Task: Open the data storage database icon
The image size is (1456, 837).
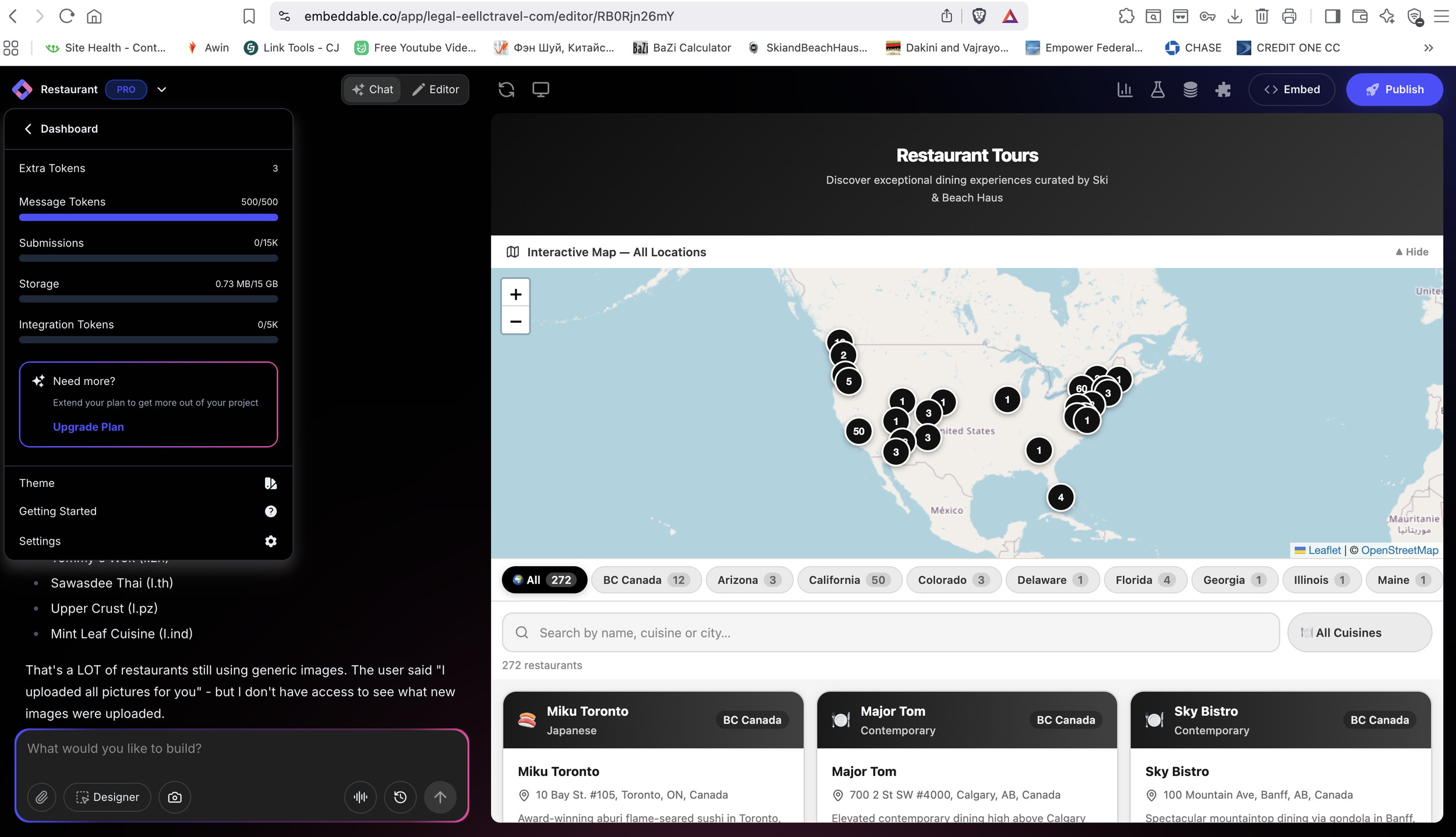Action: (x=1190, y=89)
